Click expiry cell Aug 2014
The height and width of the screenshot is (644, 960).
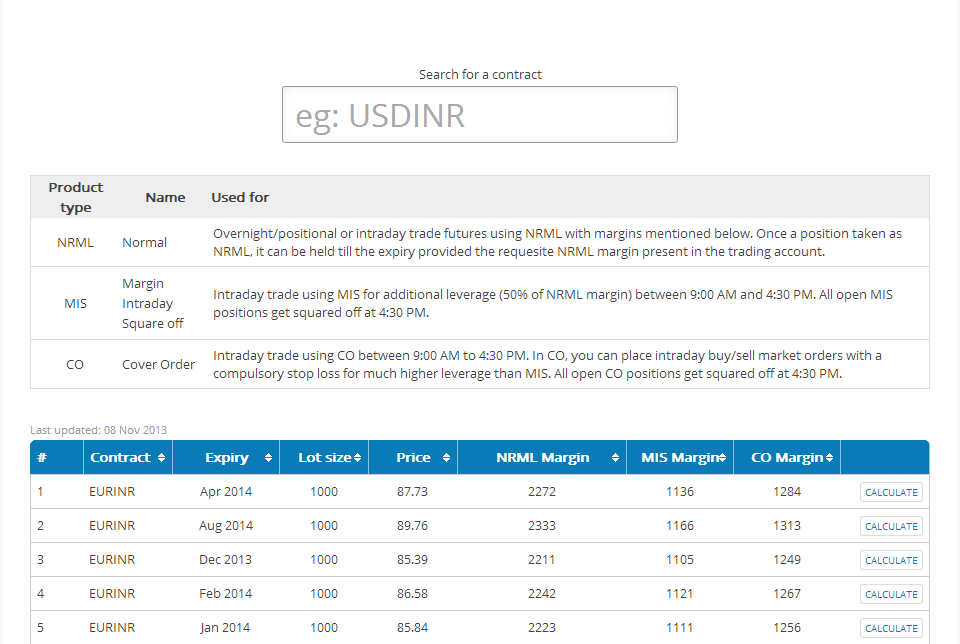pos(226,526)
